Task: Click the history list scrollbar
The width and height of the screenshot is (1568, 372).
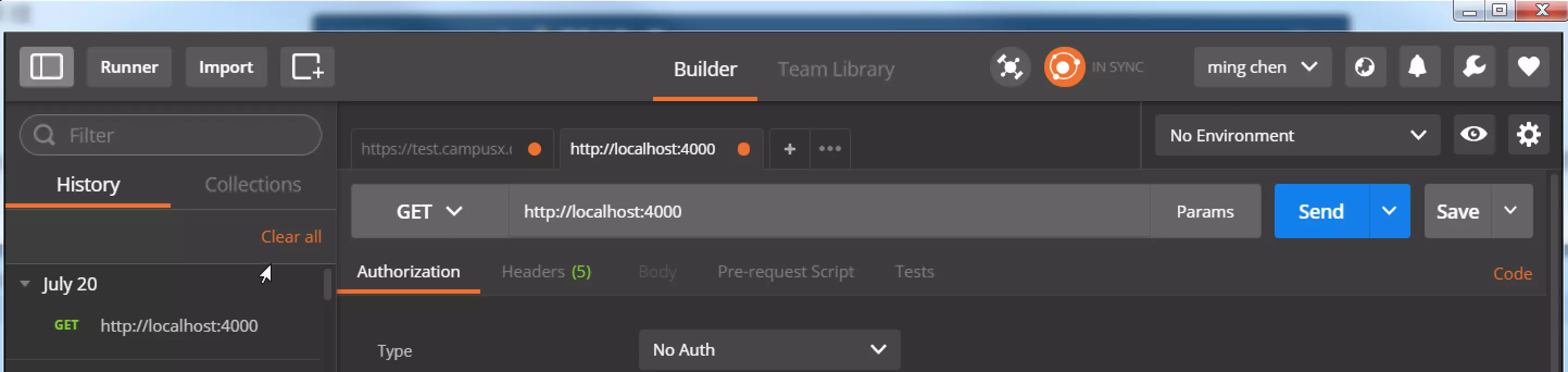Action: pos(328,284)
